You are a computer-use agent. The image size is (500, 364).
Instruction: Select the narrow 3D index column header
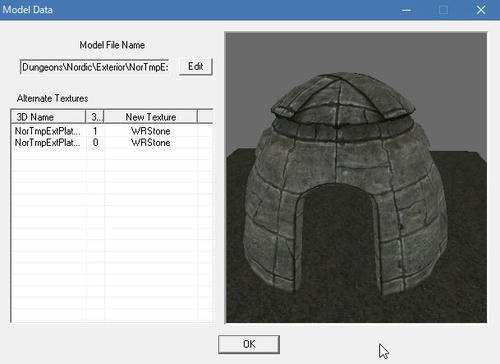click(x=95, y=117)
